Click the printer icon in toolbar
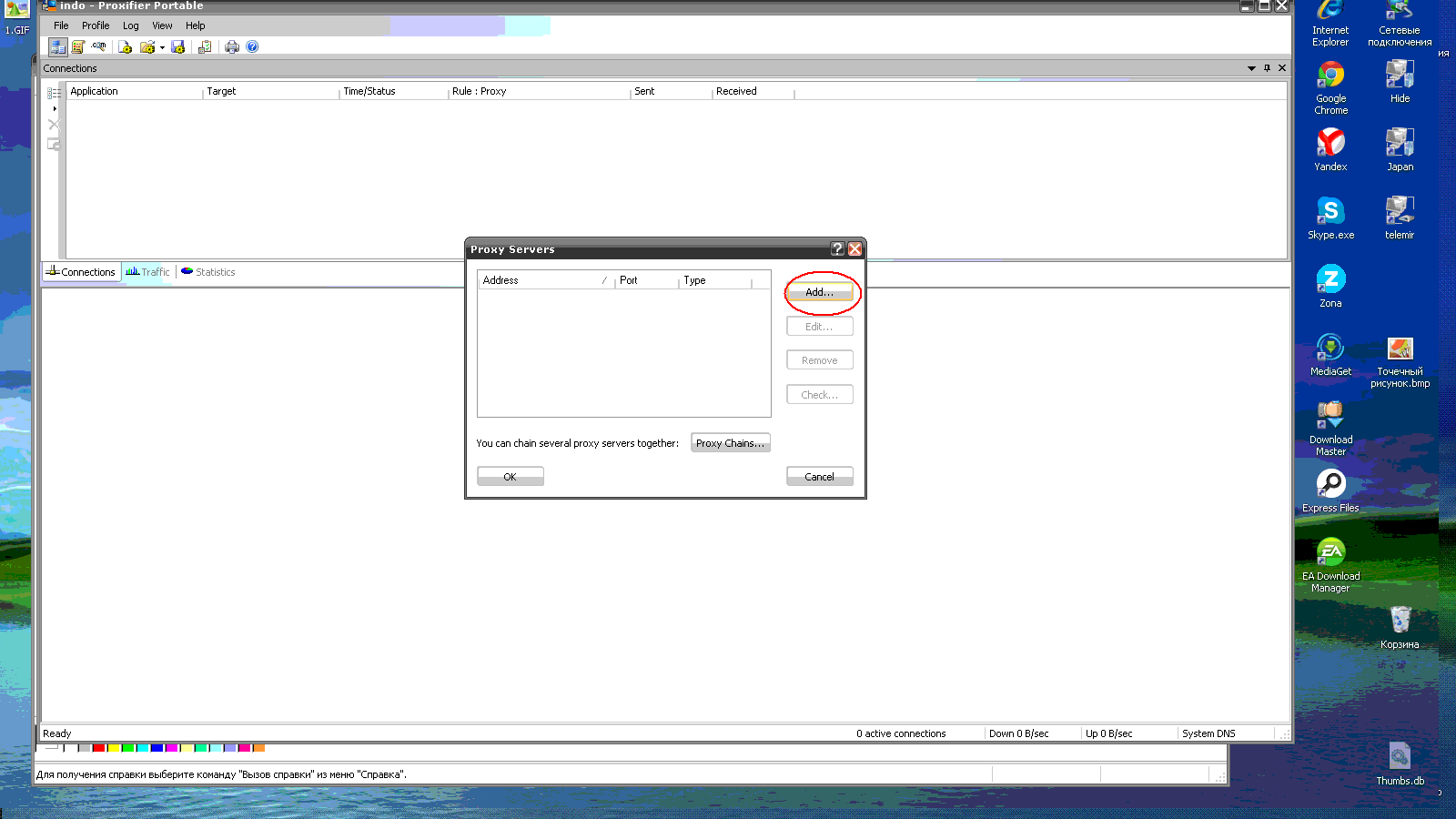 (x=232, y=46)
